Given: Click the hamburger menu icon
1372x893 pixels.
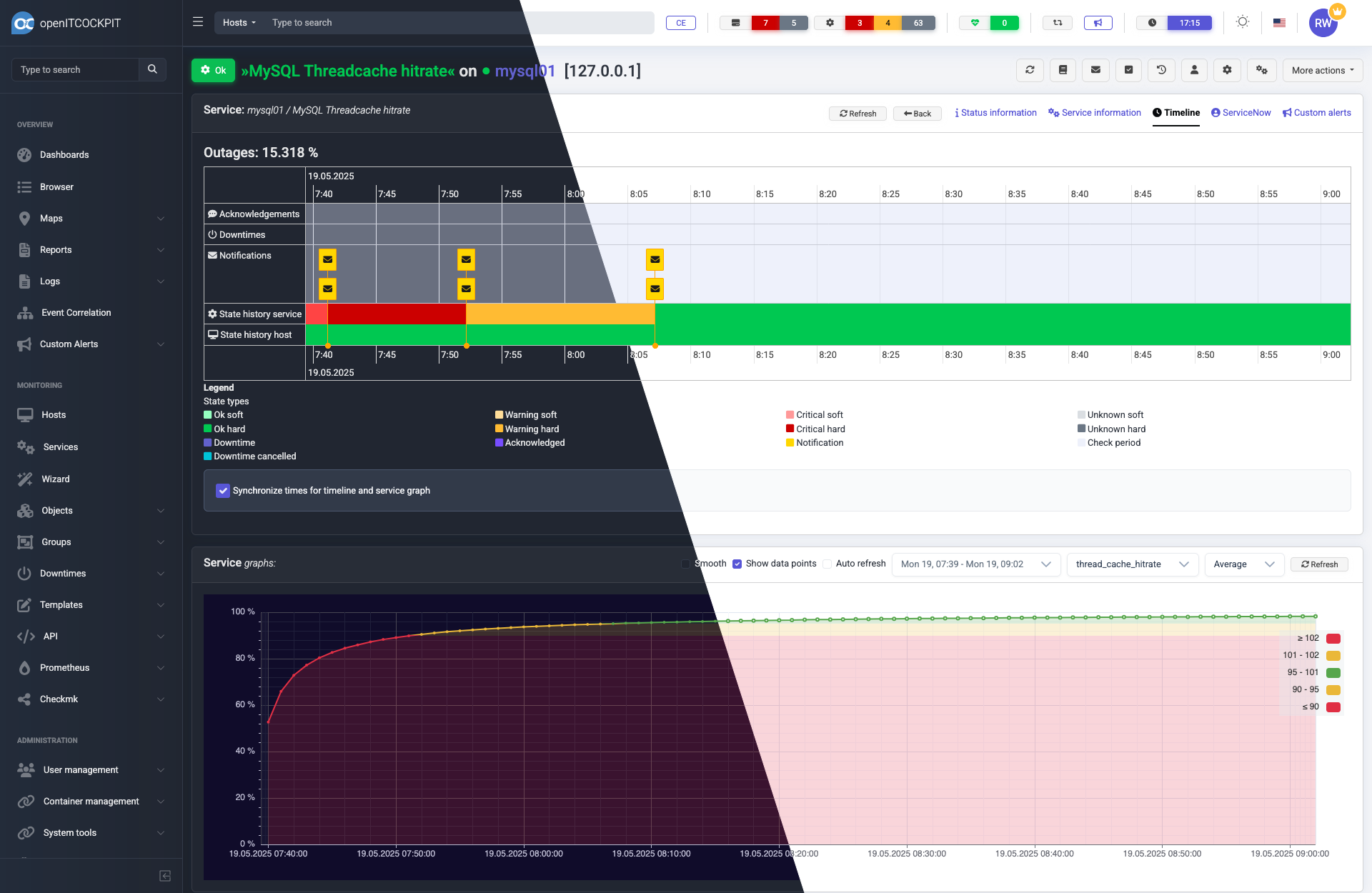Looking at the screenshot, I should pos(198,22).
